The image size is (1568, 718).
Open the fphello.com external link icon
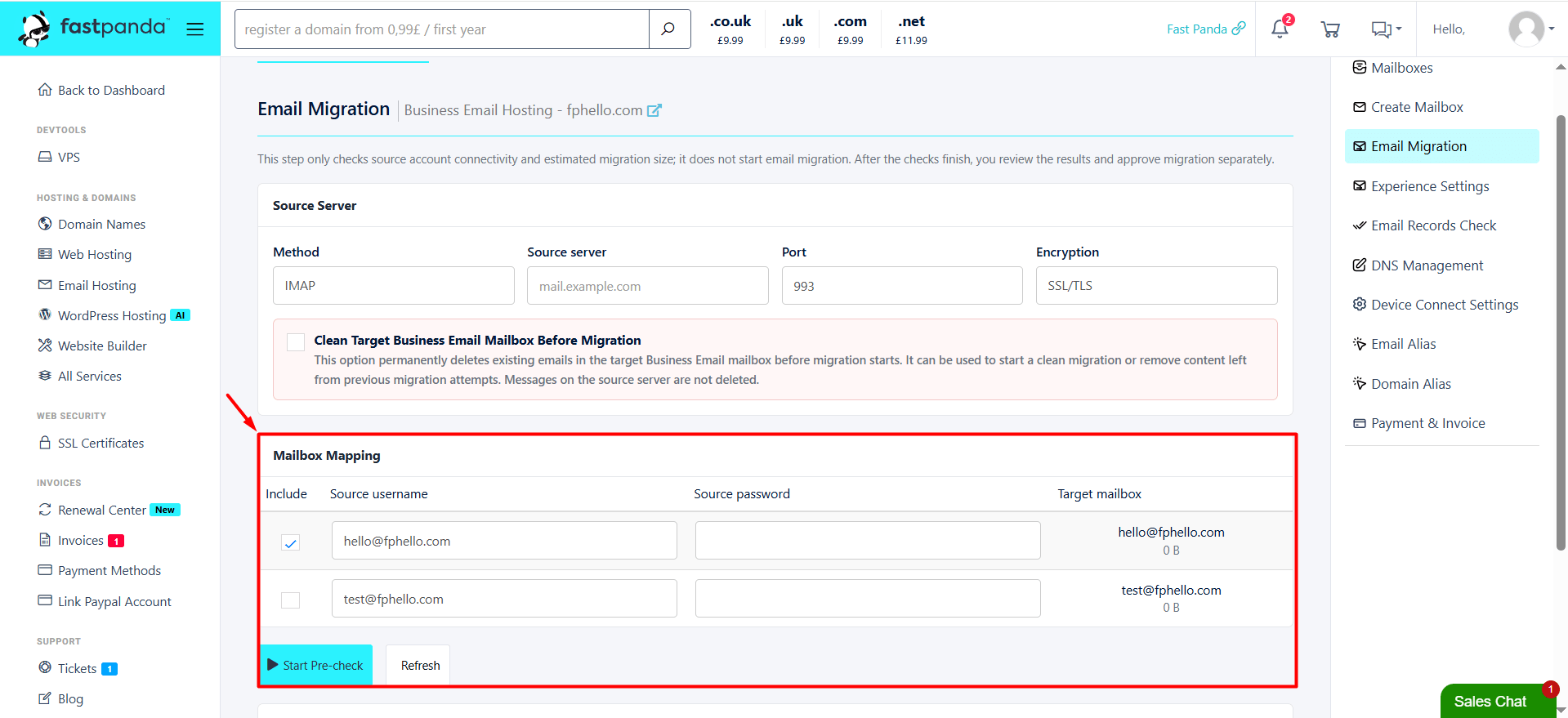click(654, 110)
